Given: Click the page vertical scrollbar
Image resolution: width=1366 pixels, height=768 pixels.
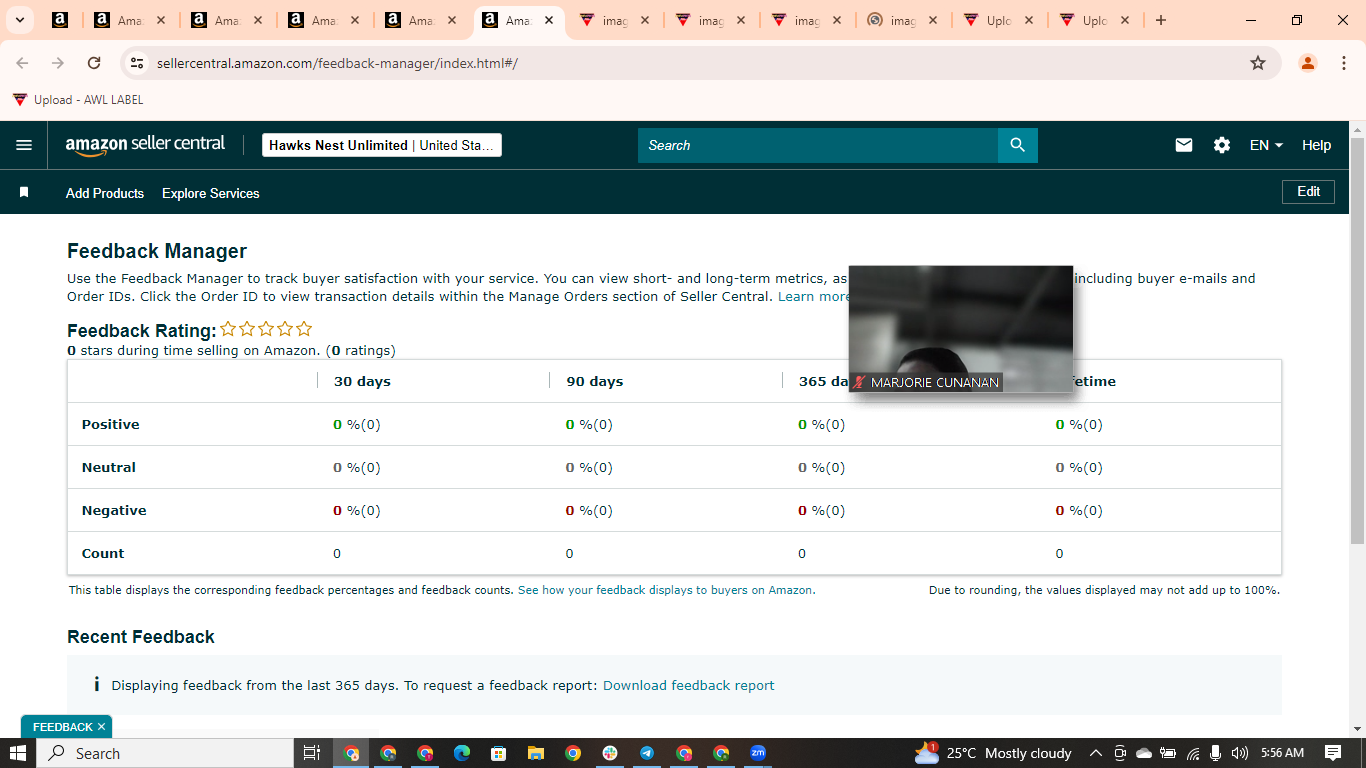Looking at the screenshot, I should tap(1357, 340).
